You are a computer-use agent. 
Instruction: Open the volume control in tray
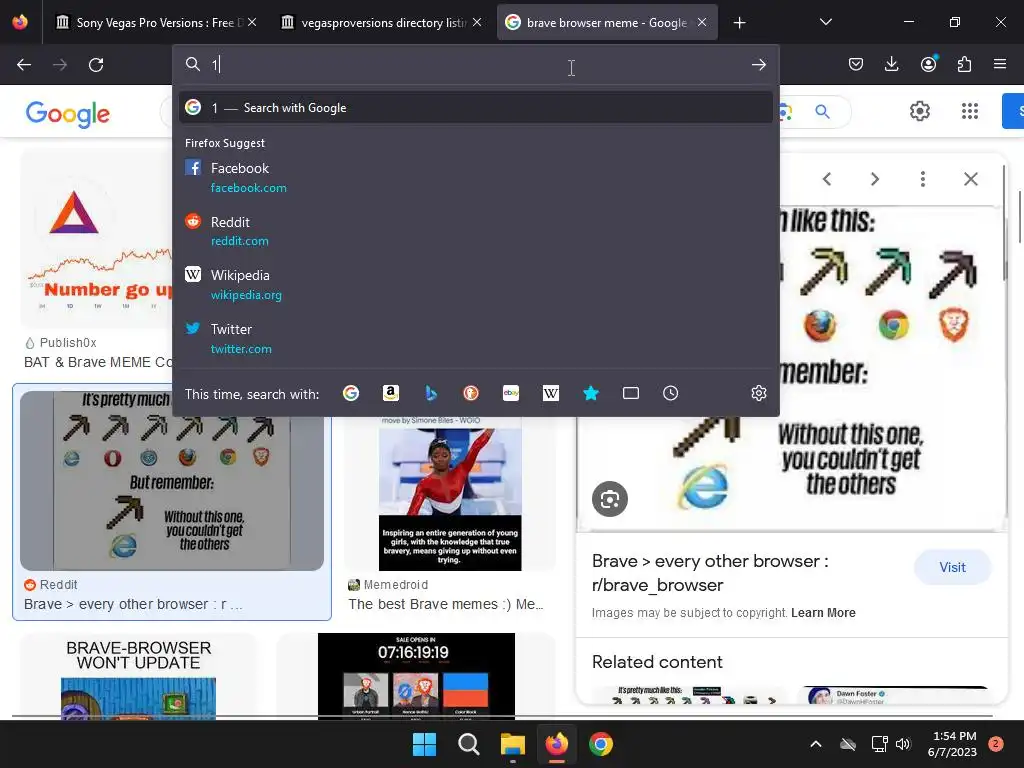[903, 744]
